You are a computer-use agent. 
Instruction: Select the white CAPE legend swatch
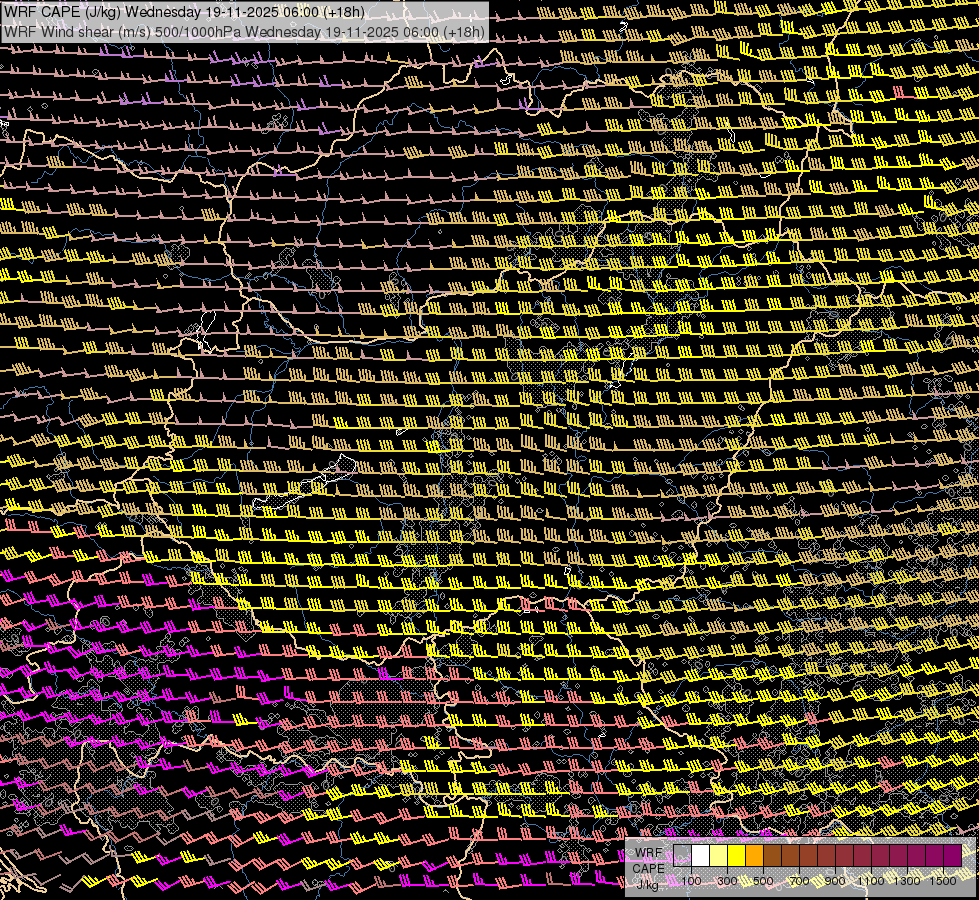click(701, 855)
